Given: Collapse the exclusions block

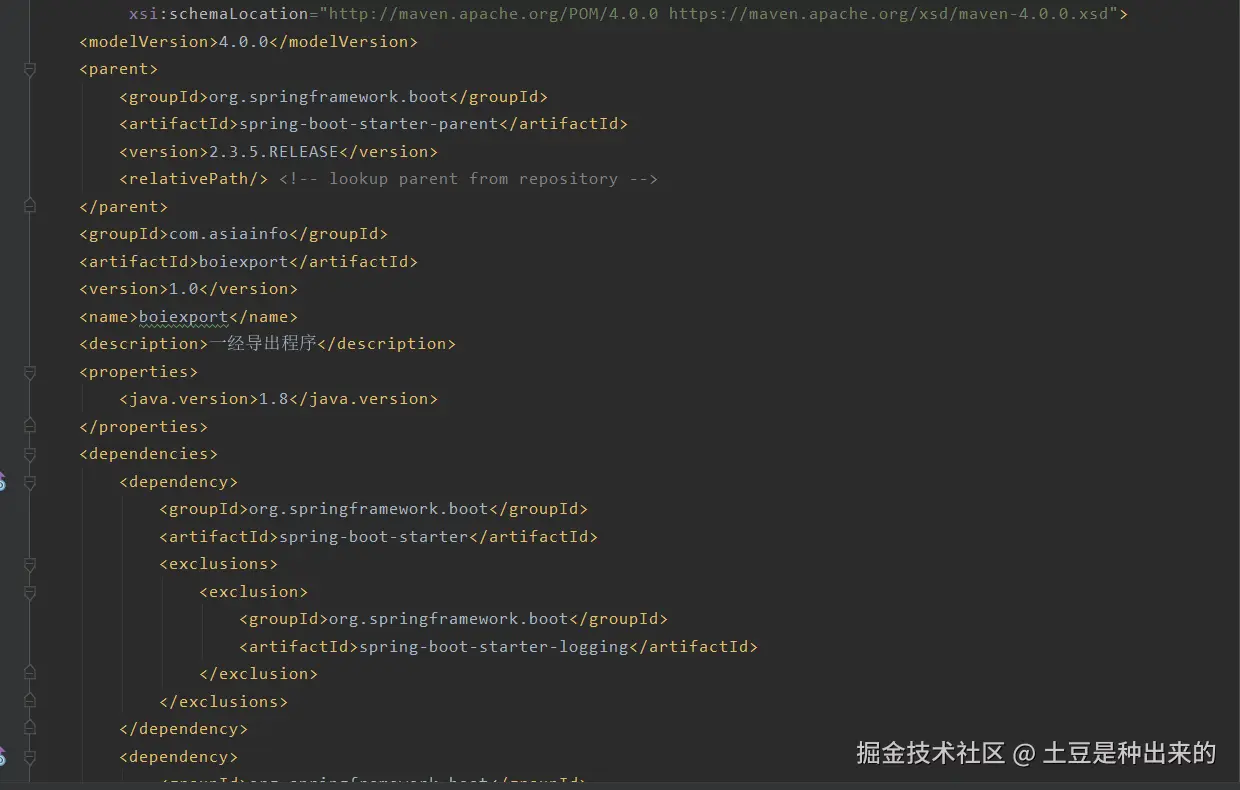Looking at the screenshot, I should 29,565.
